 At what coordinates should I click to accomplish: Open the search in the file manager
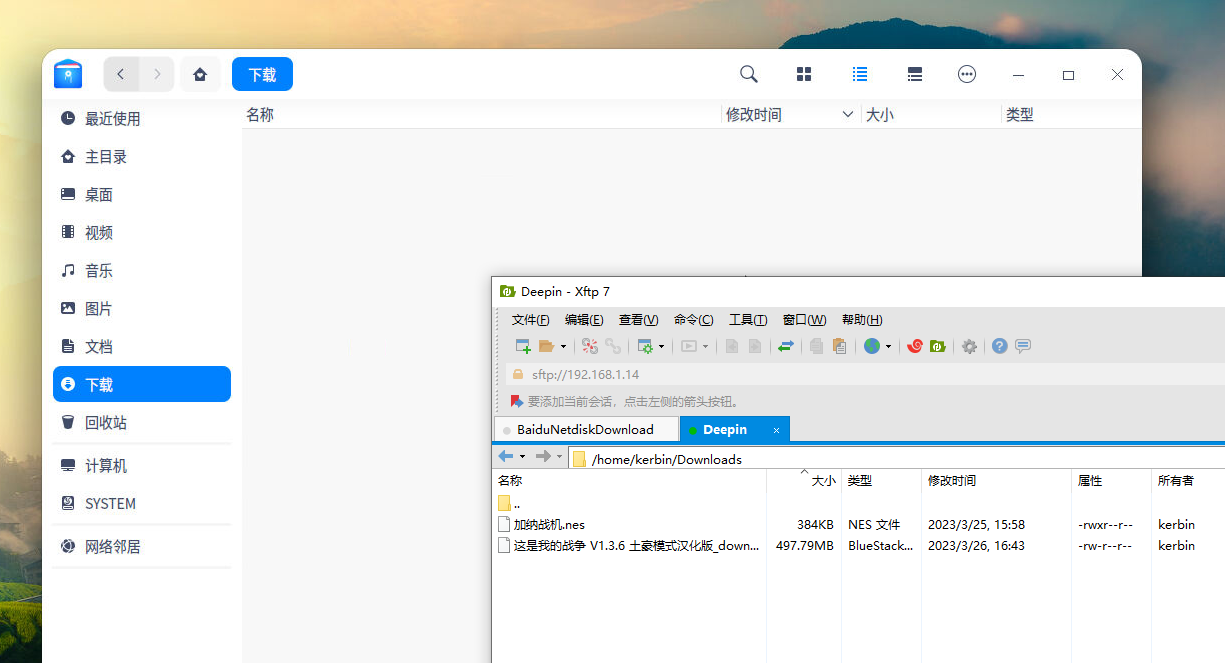[748, 74]
